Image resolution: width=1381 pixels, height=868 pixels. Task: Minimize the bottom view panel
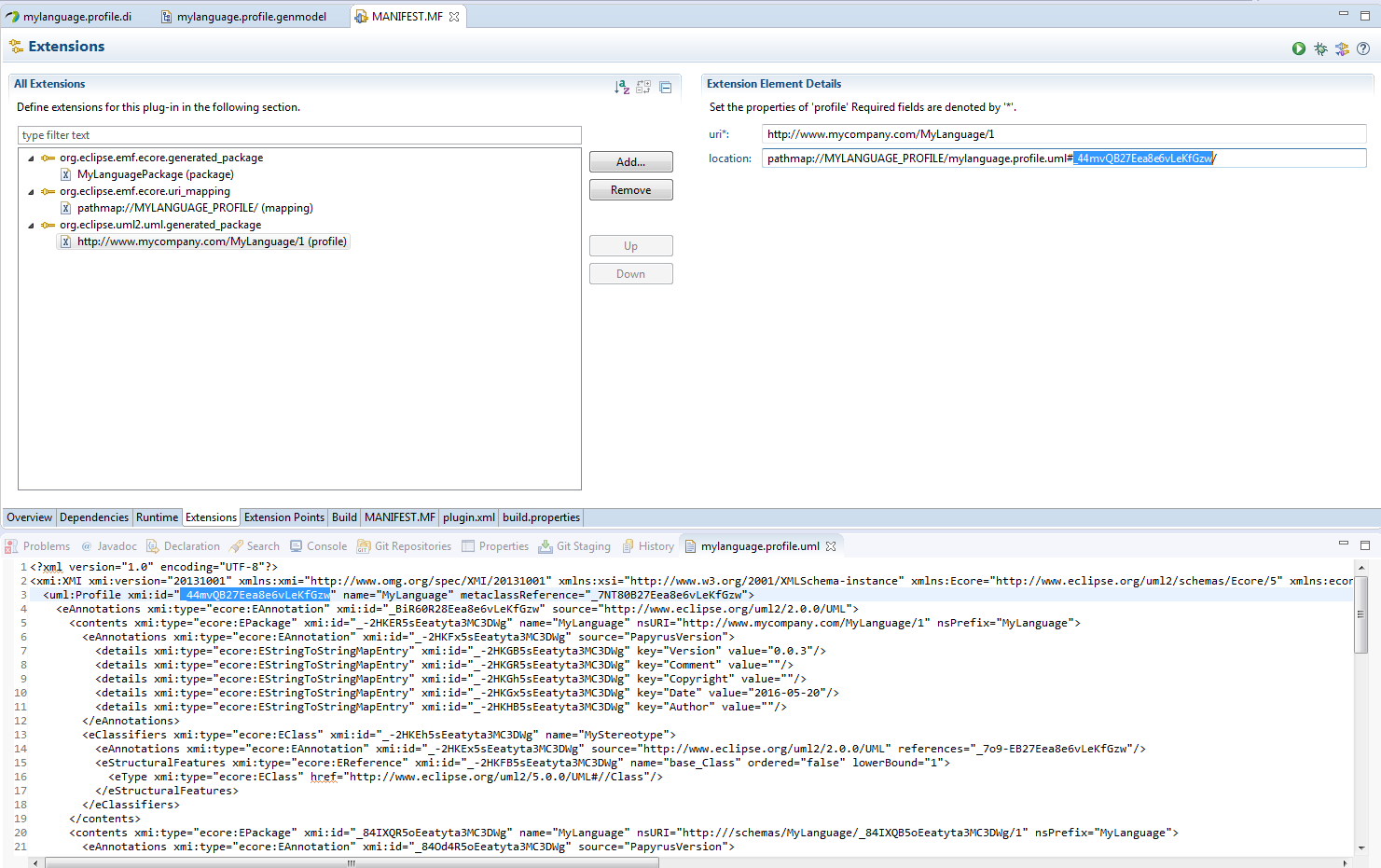coord(1344,544)
